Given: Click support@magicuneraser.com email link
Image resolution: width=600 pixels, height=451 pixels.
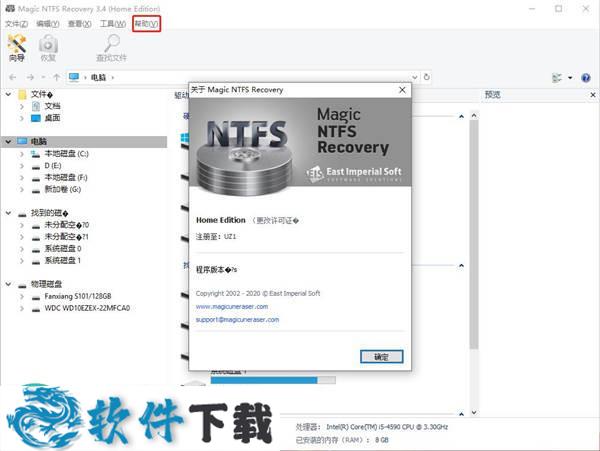Looking at the screenshot, I should pyautogui.click(x=237, y=319).
